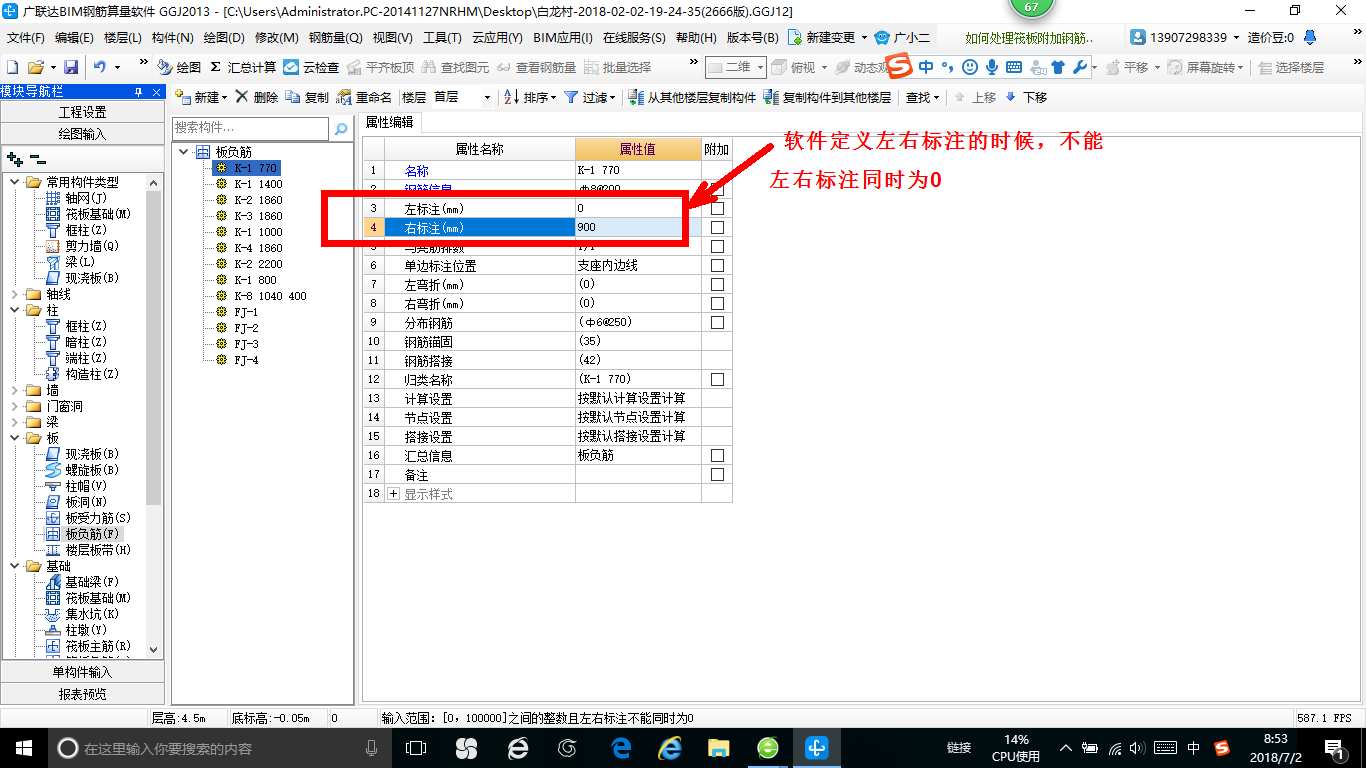Expand 门窗洞 node in navigation tree

14,406
